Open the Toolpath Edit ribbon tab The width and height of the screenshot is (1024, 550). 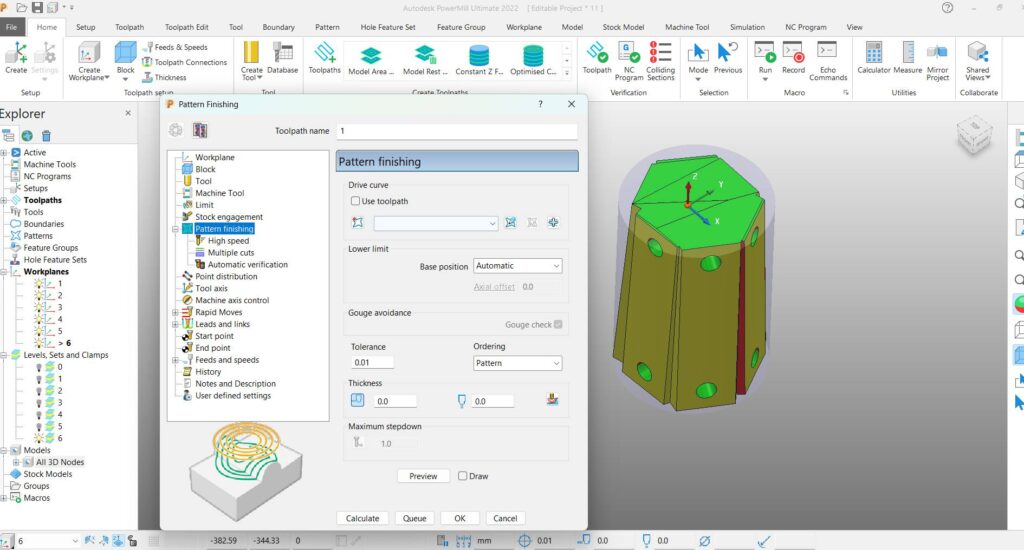coord(187,27)
